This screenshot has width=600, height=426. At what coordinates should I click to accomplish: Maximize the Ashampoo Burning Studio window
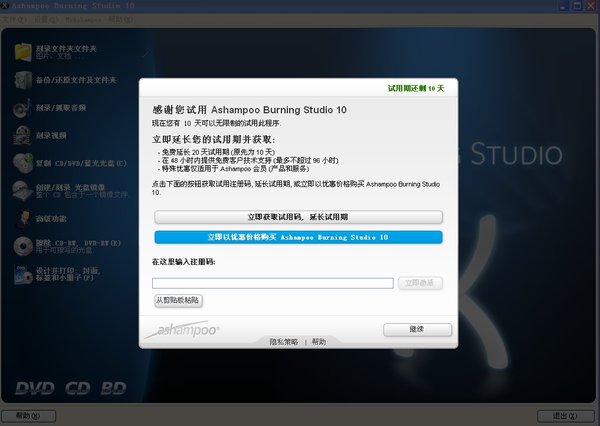coord(577,6)
